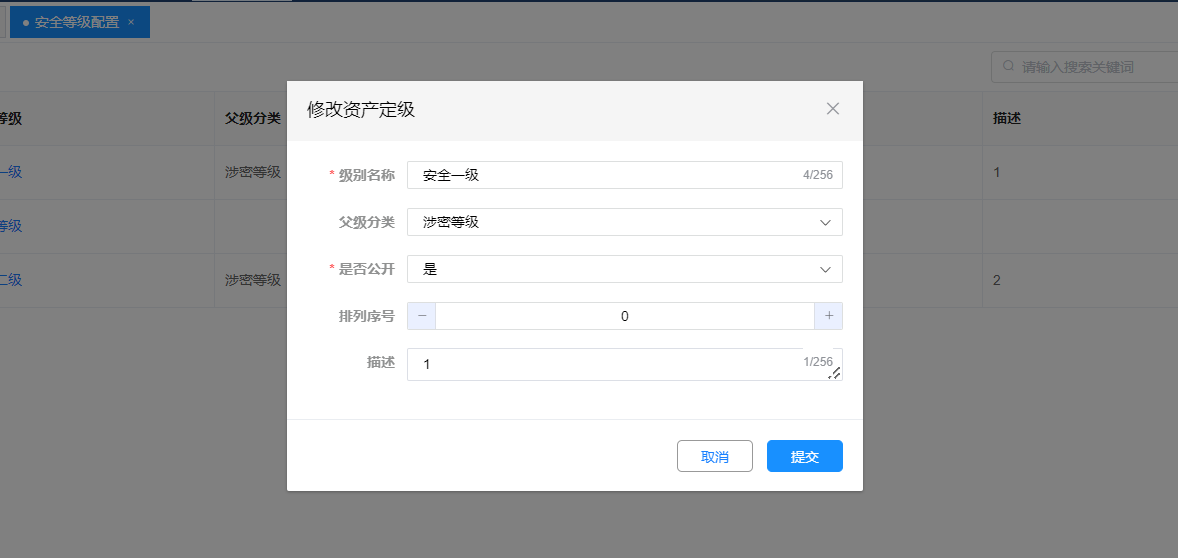Close the 安全等级配置 tab
This screenshot has width=1178, height=558.
click(131, 22)
